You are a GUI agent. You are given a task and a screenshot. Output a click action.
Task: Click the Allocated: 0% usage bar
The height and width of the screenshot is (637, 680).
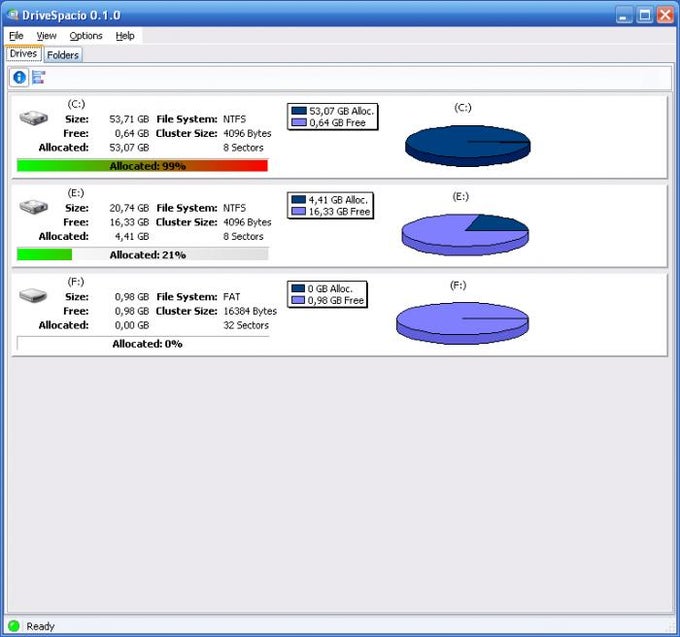tap(142, 343)
